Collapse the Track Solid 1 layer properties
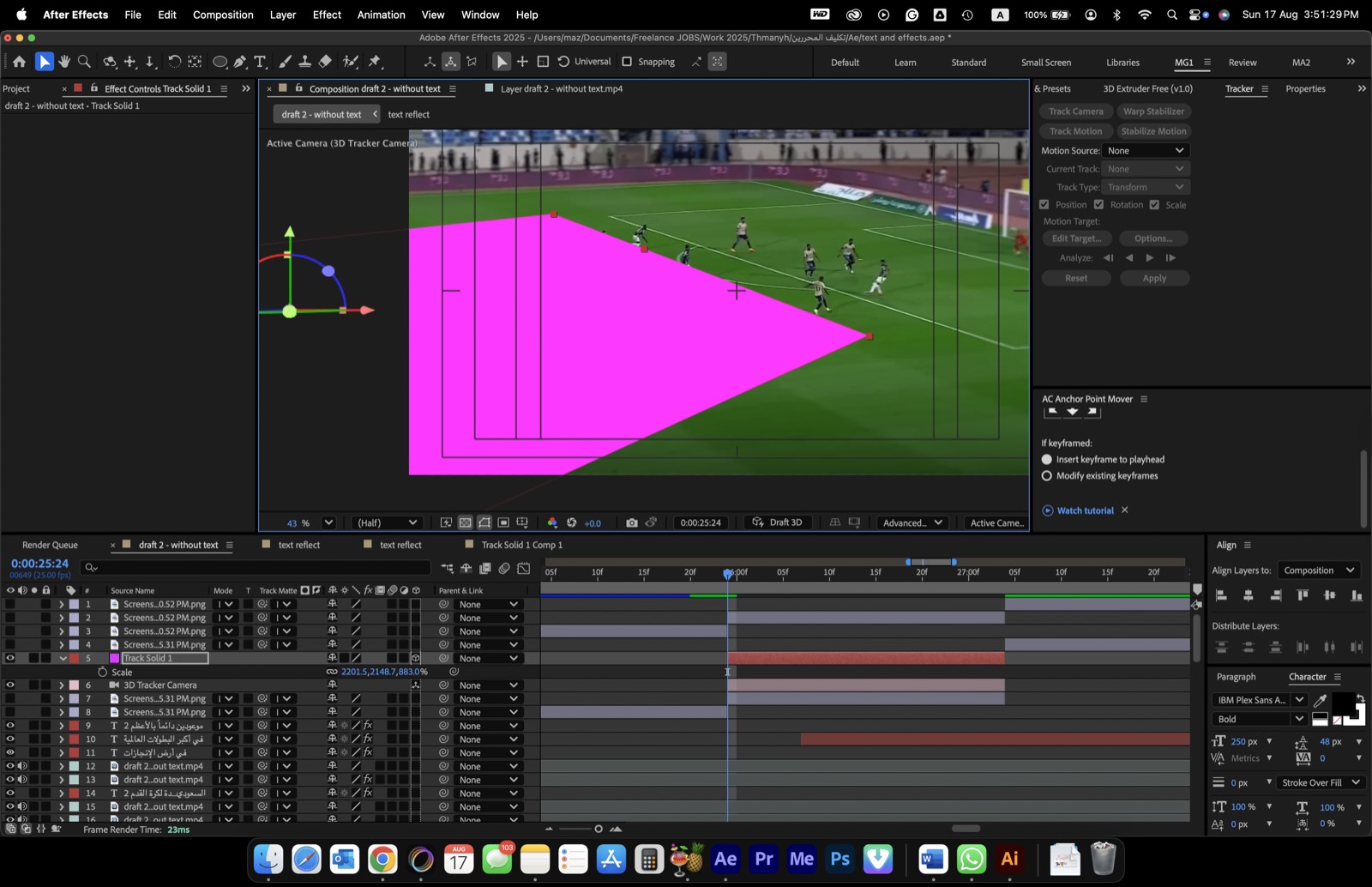1372x887 pixels. [63, 658]
